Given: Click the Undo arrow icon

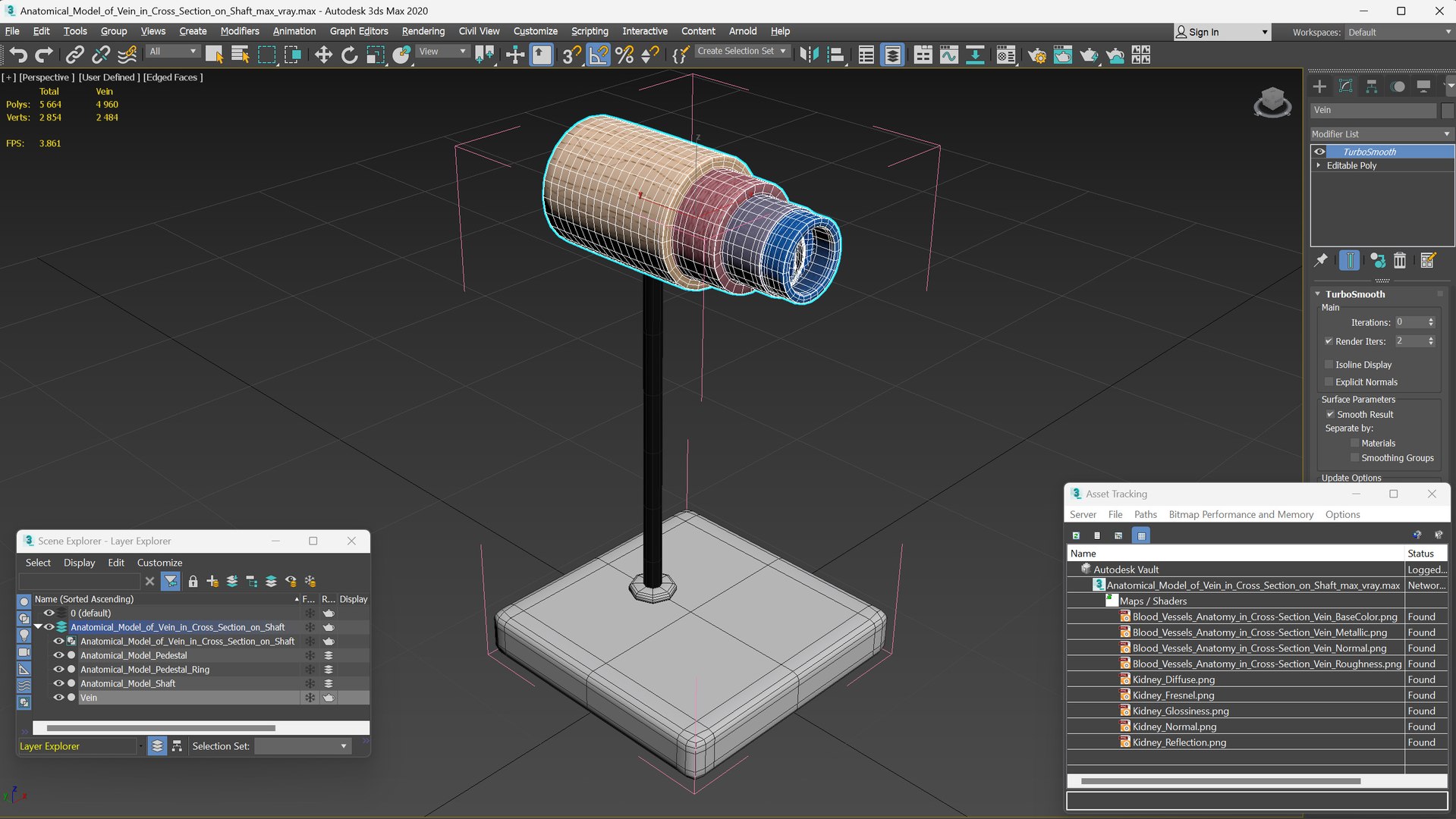Looking at the screenshot, I should pyautogui.click(x=18, y=55).
